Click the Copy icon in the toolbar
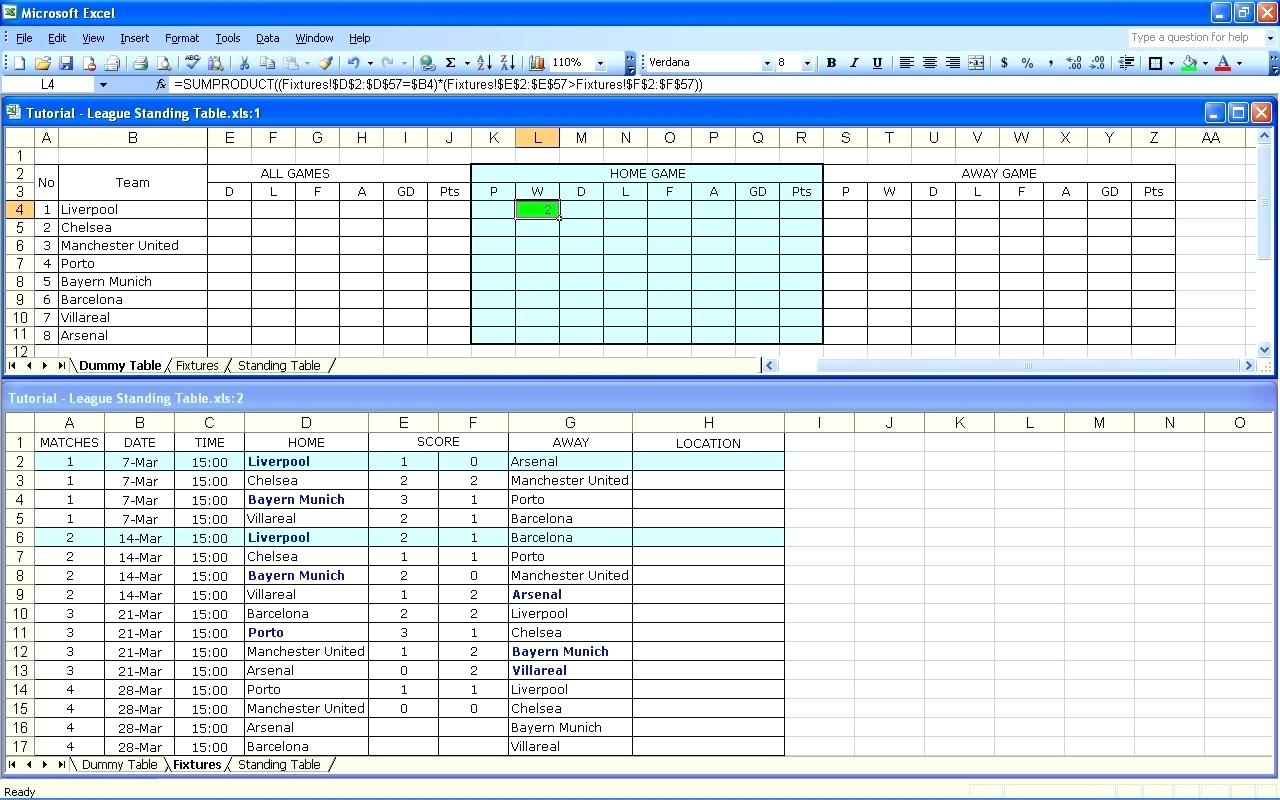This screenshot has height=800, width=1280. tap(267, 63)
